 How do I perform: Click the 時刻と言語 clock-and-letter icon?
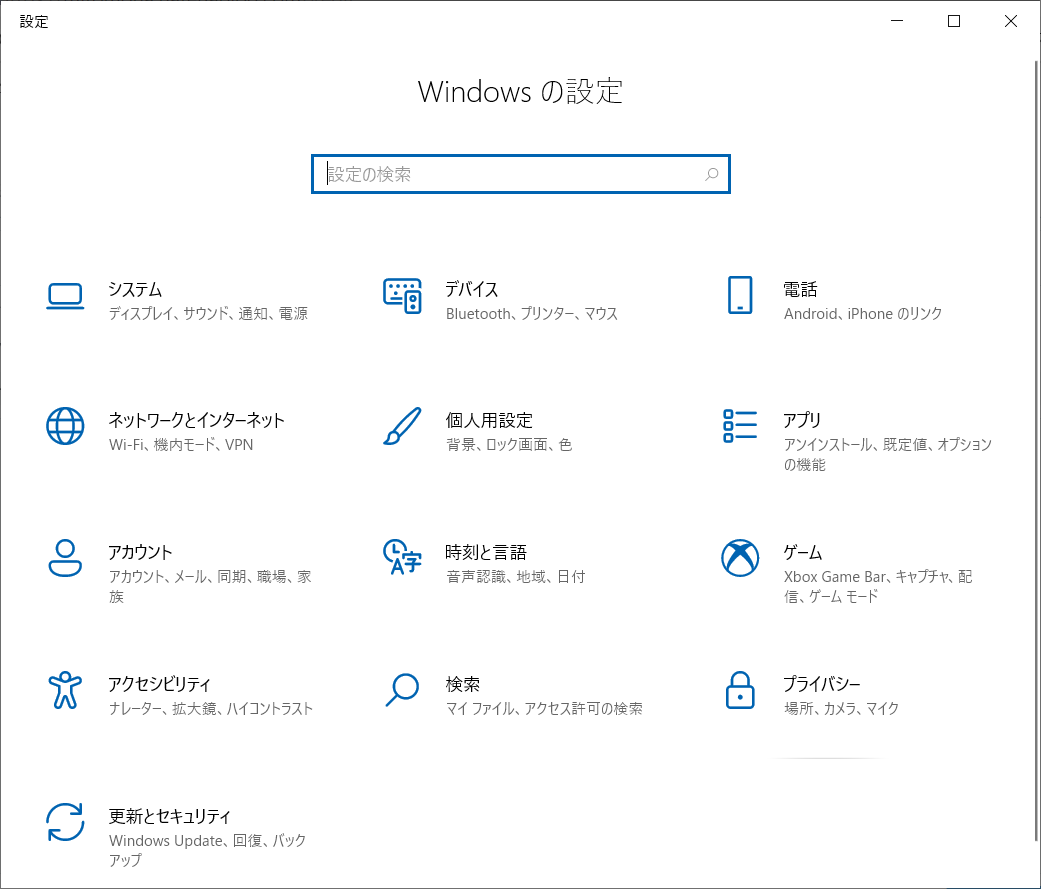click(402, 557)
